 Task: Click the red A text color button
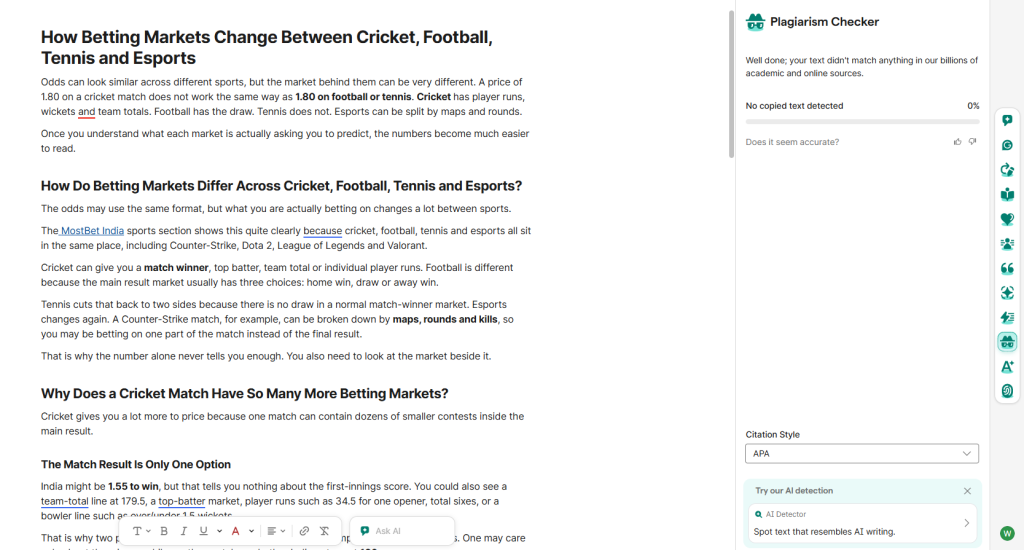point(236,531)
